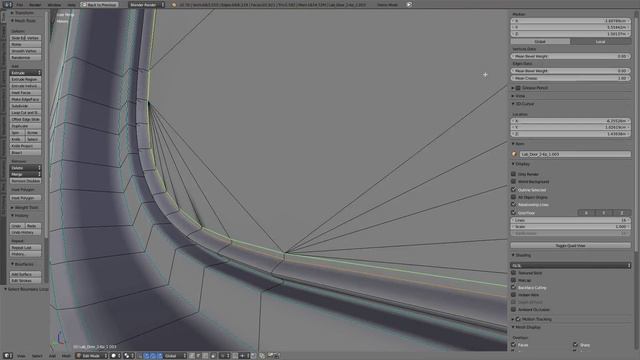
Task: Open the Help menu
Action: [71, 4]
